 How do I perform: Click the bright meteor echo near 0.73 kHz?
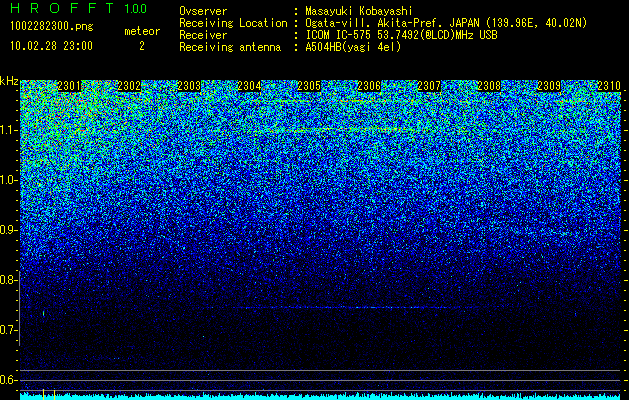click(x=43, y=313)
